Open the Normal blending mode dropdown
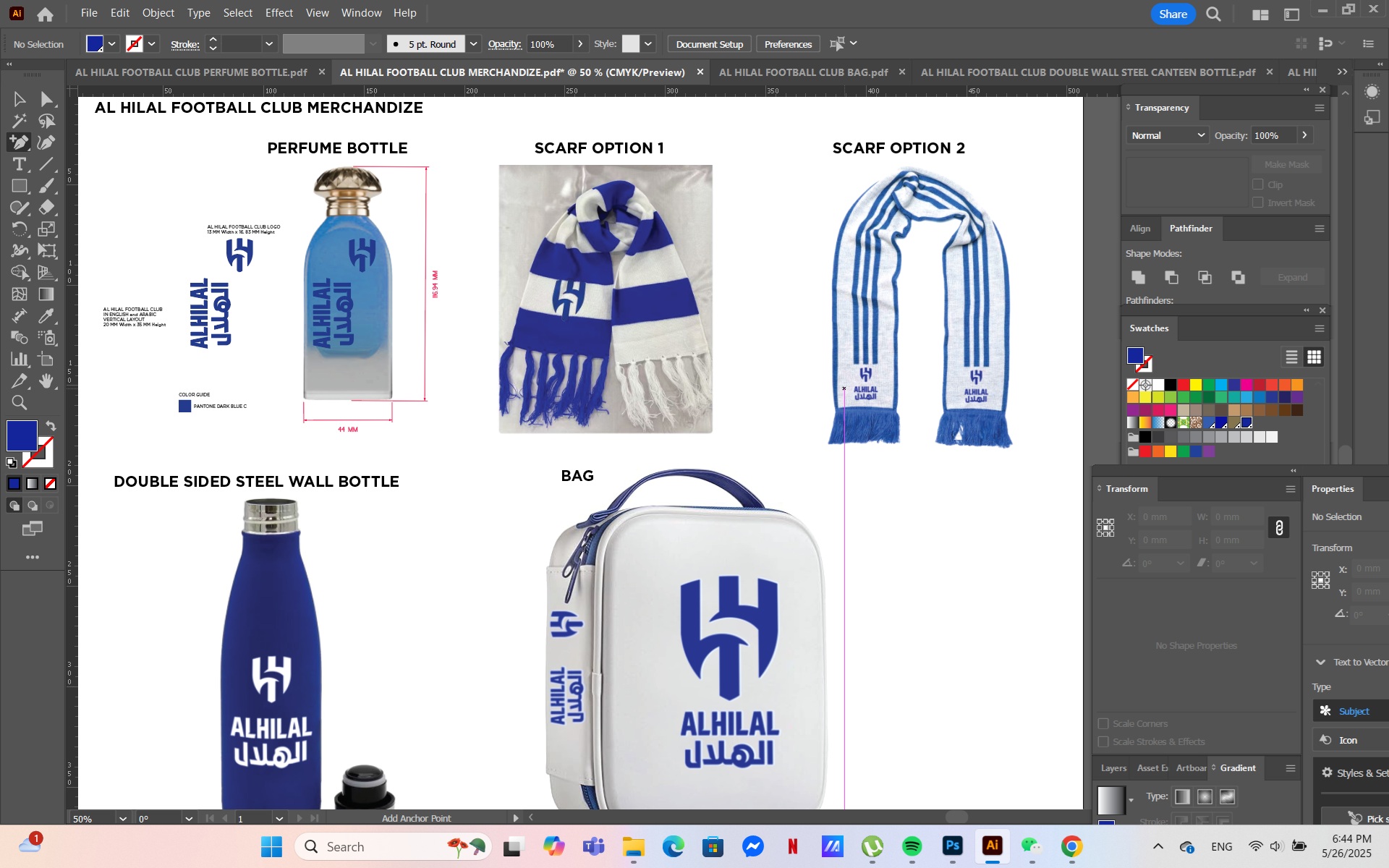The height and width of the screenshot is (868, 1389). pyautogui.click(x=1167, y=135)
